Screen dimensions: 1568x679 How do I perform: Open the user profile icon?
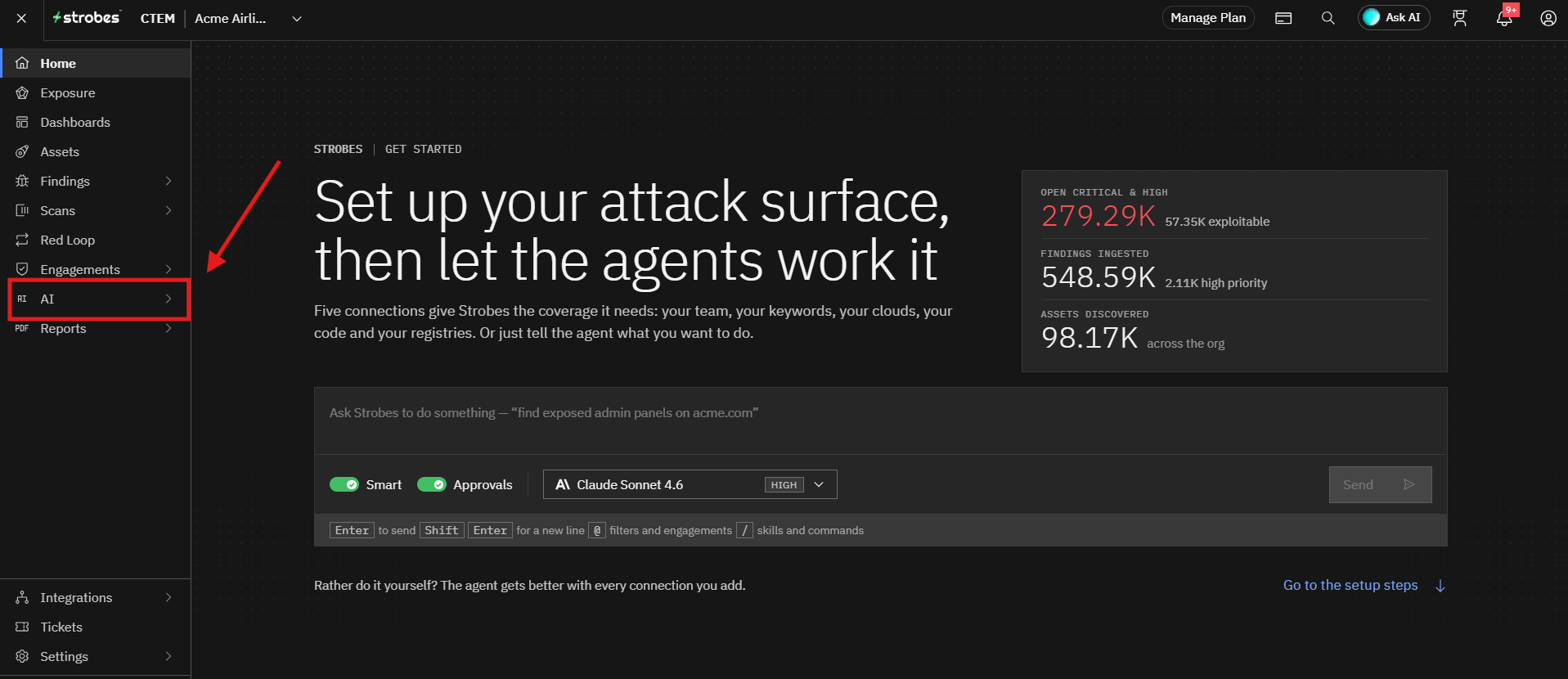point(1548,18)
